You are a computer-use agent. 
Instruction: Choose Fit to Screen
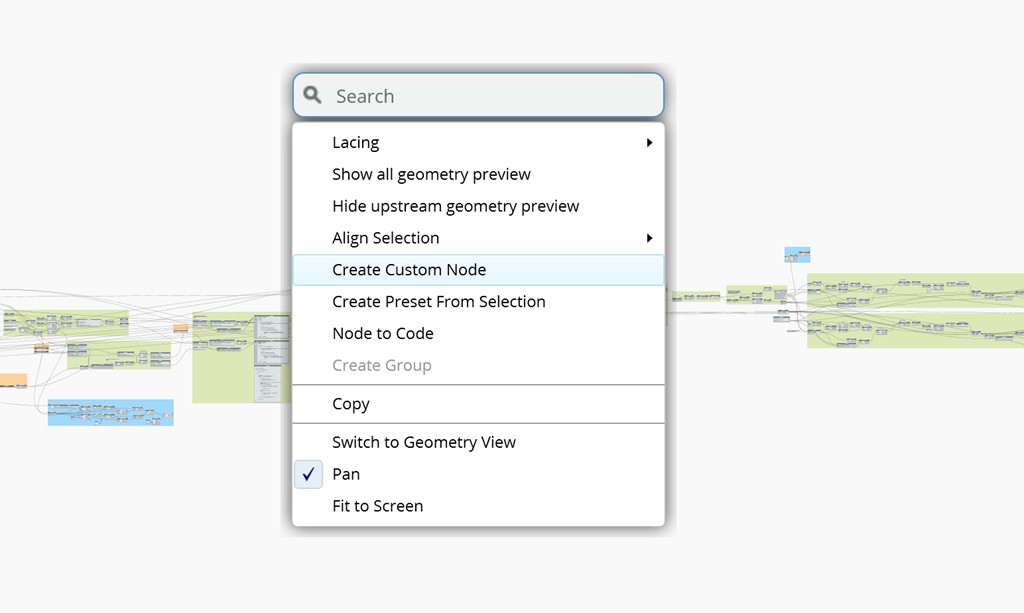point(377,506)
